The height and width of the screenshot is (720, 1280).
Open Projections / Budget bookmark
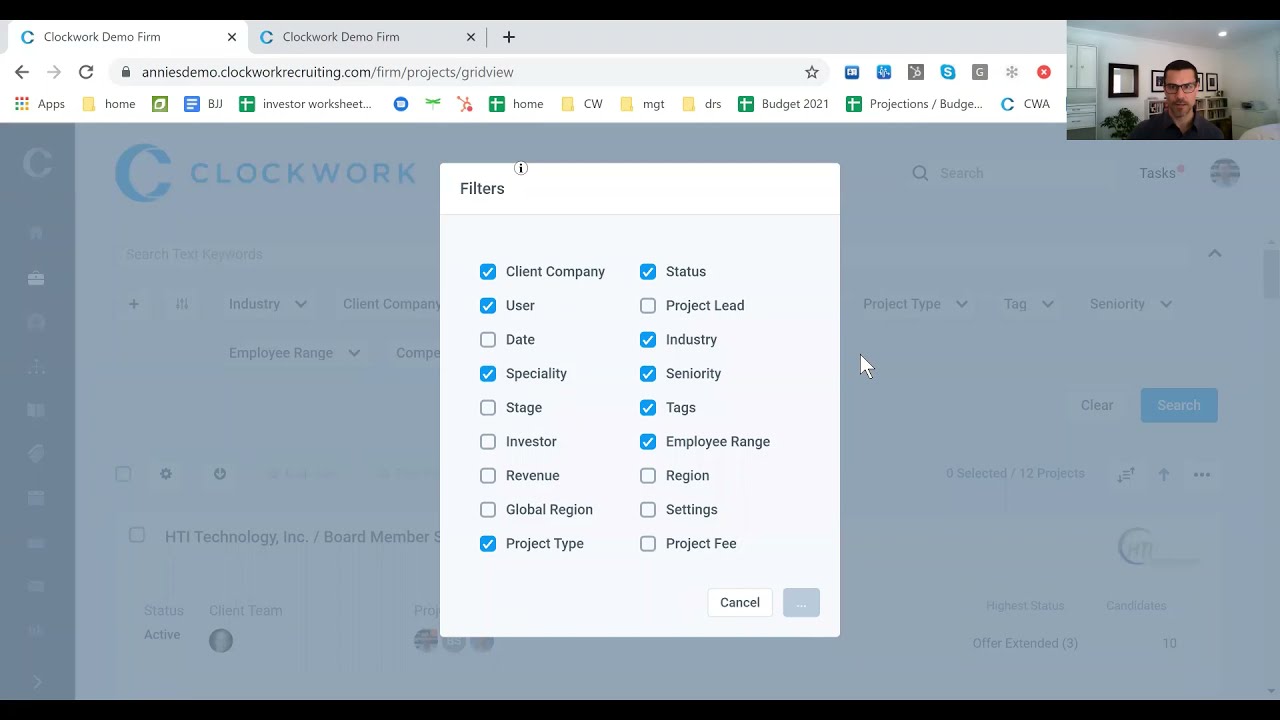click(915, 104)
